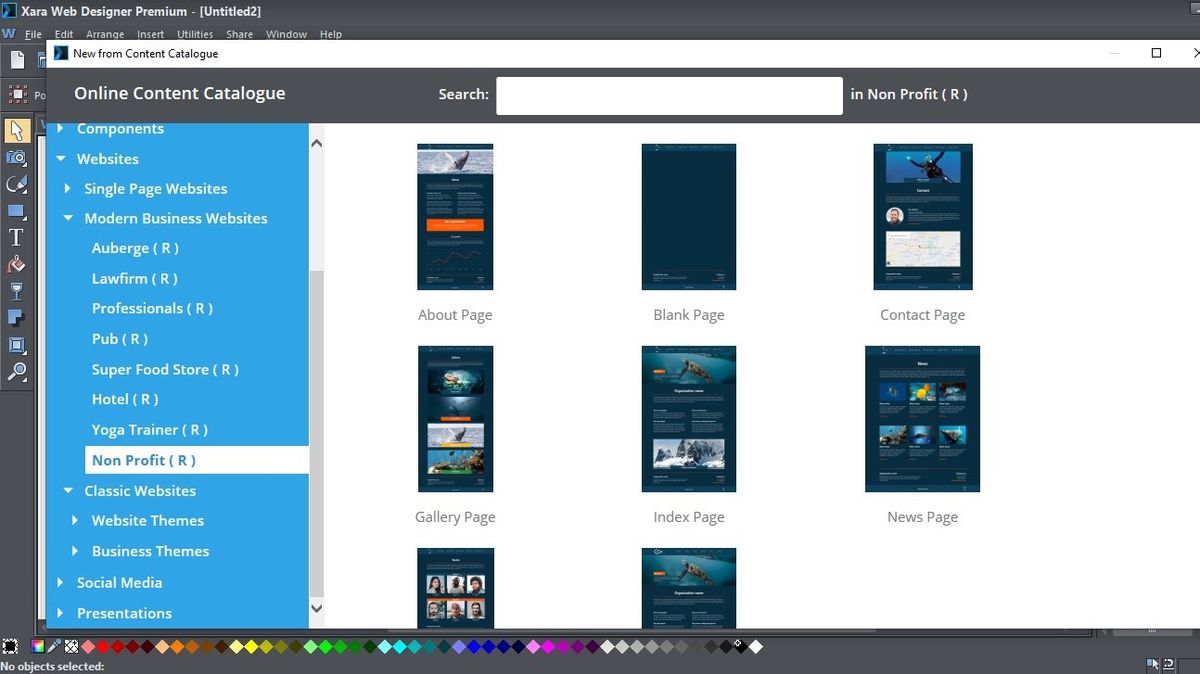Open the Contact Page template thumbnail
The width and height of the screenshot is (1200, 674).
point(922,216)
